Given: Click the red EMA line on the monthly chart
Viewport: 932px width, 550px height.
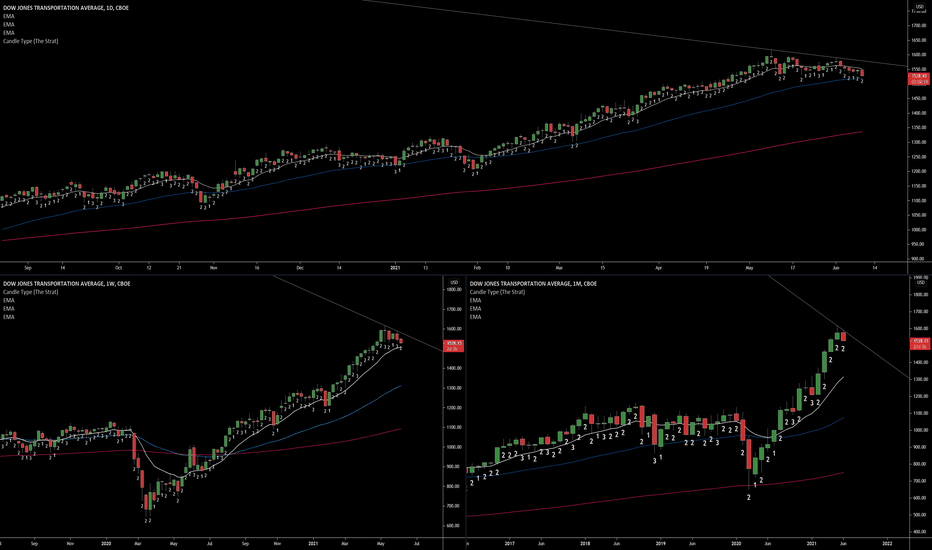Looking at the screenshot, I should click(x=654, y=494).
